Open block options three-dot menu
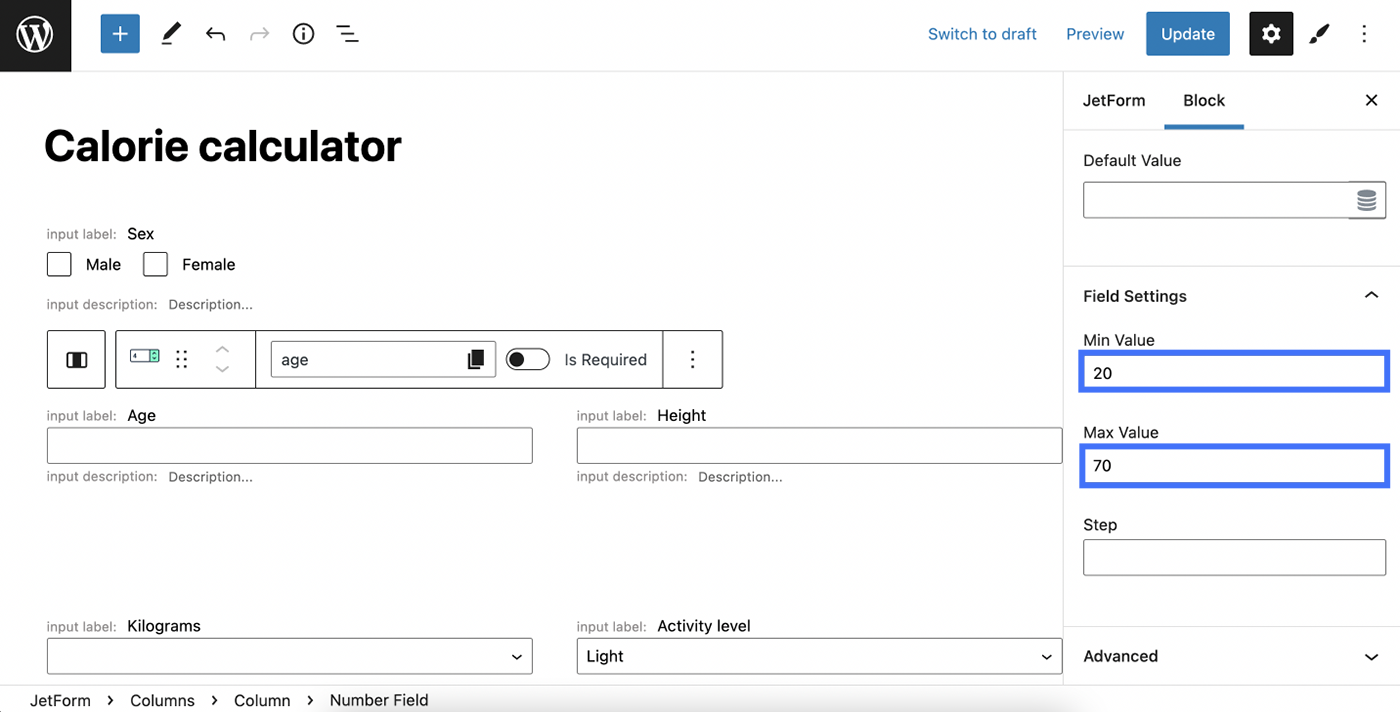 [x=692, y=360]
